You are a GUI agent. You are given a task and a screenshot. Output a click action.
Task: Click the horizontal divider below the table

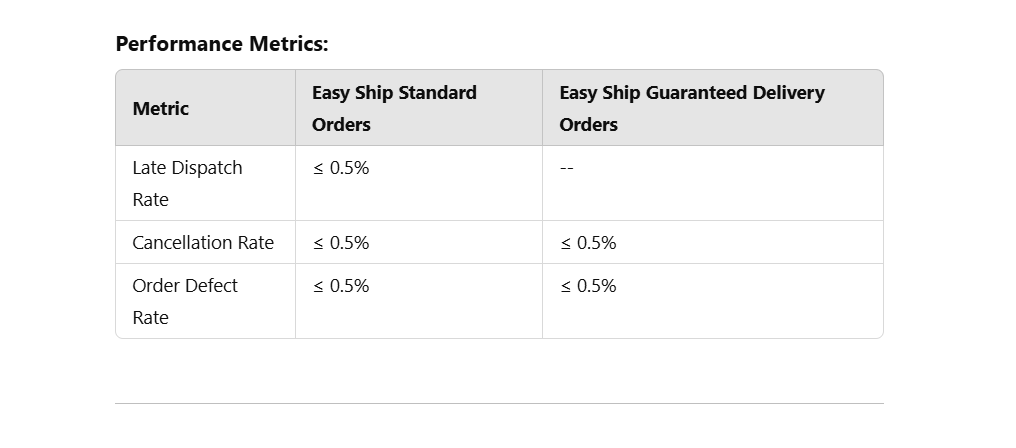[499, 403]
